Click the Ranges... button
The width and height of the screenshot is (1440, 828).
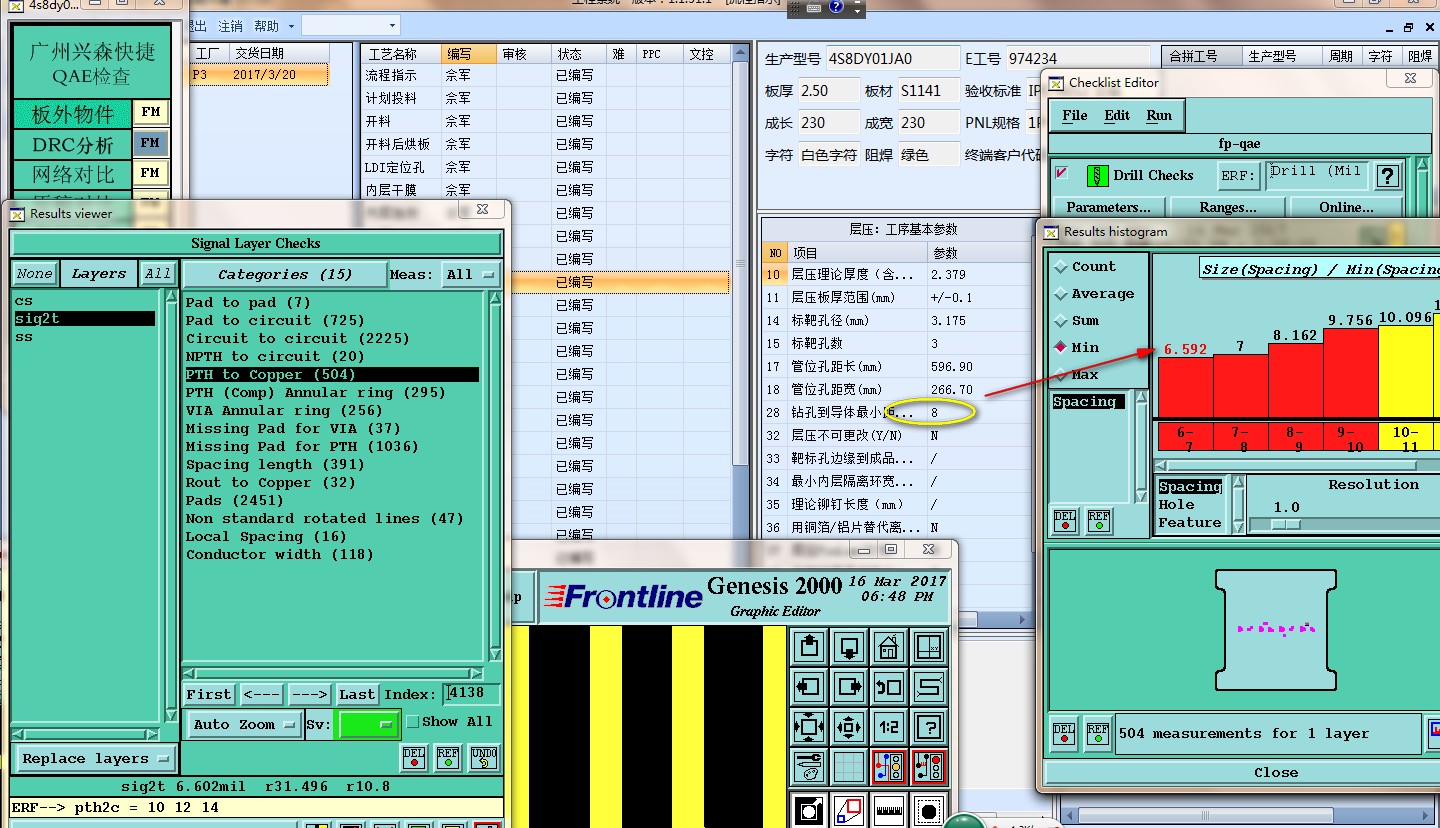(1228, 207)
